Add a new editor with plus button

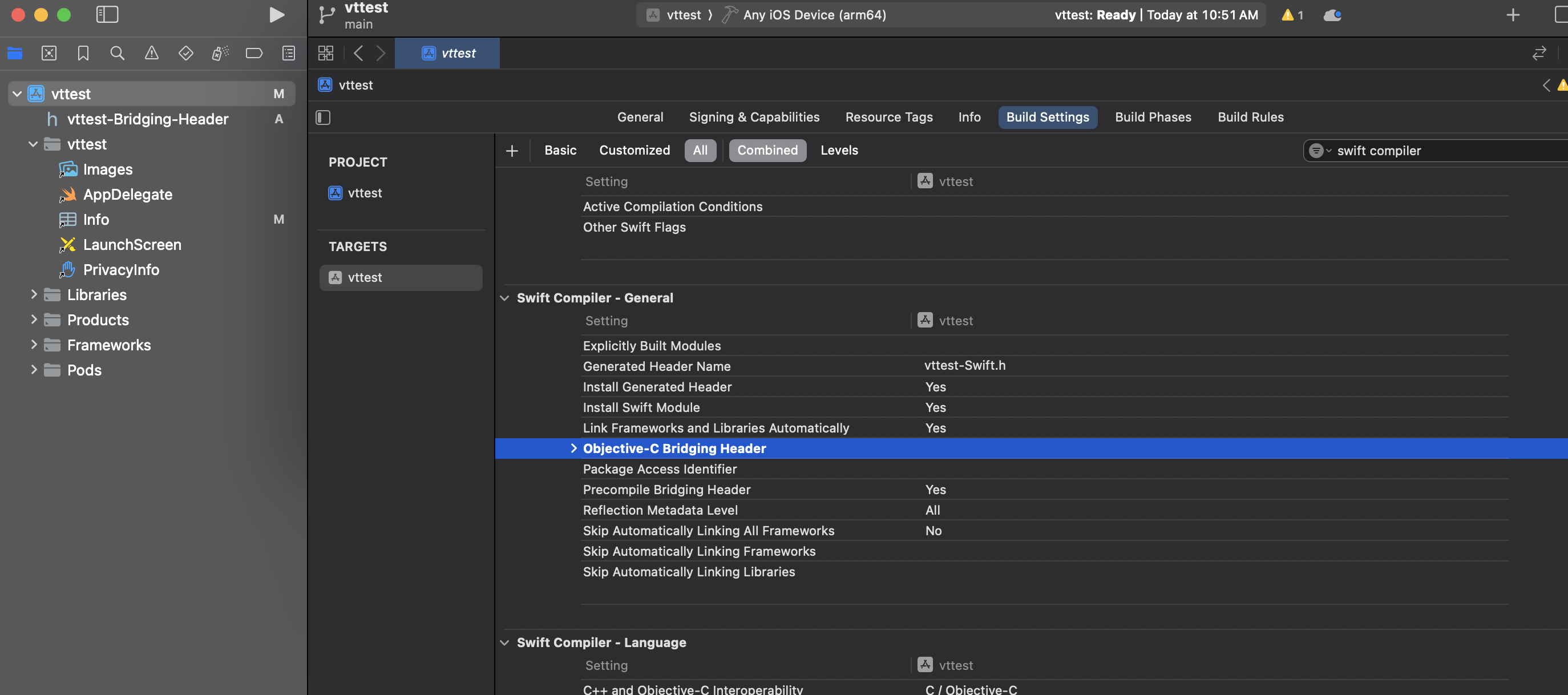tap(1513, 15)
